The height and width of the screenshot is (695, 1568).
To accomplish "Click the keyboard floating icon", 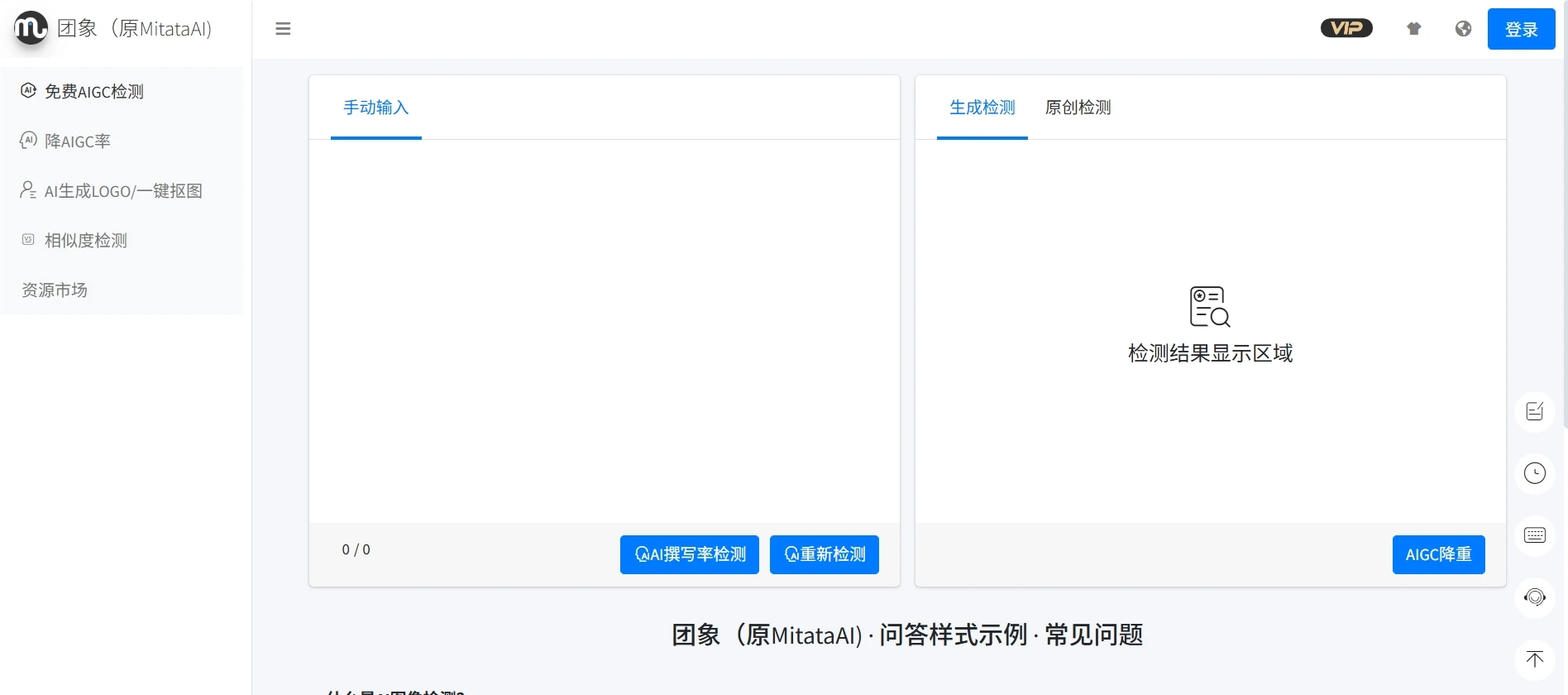I will coord(1535,535).
